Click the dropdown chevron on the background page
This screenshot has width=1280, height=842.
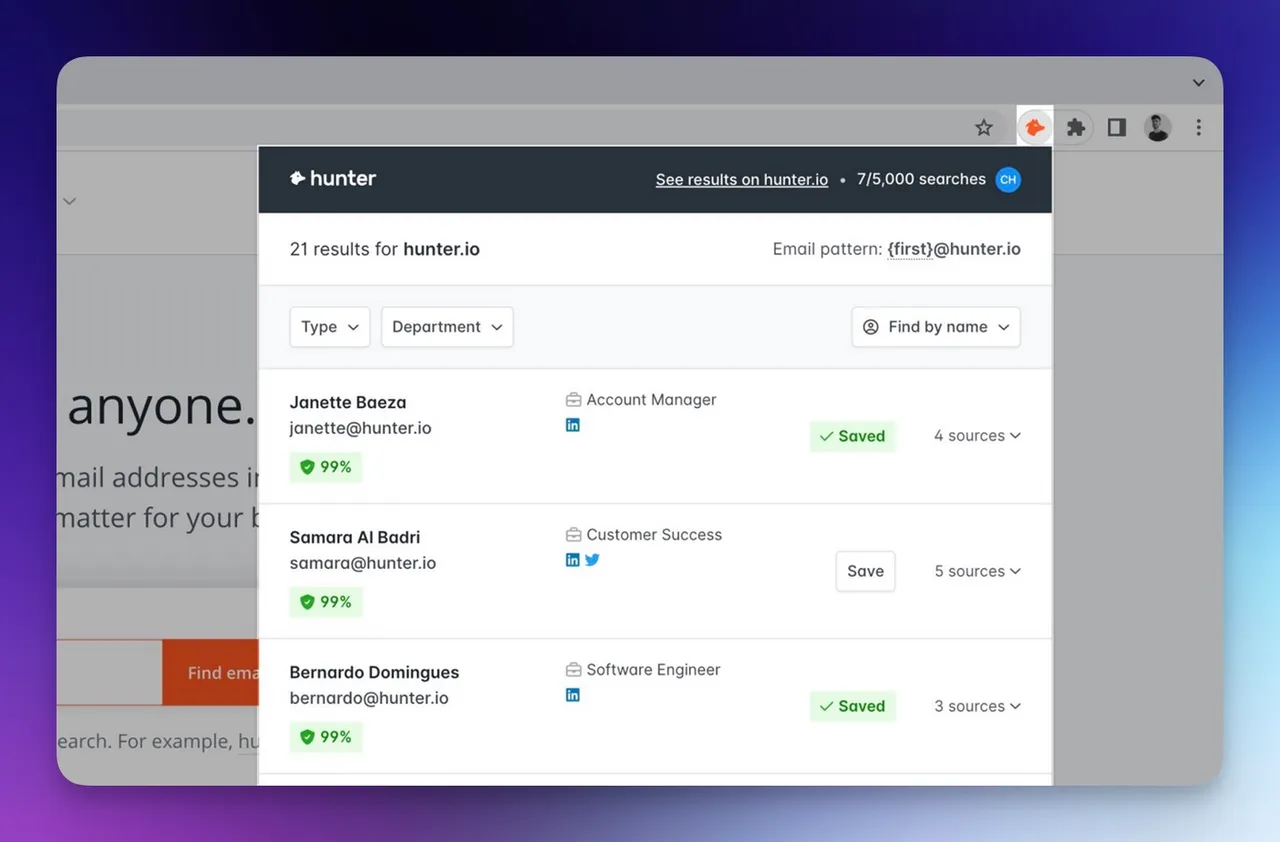70,201
